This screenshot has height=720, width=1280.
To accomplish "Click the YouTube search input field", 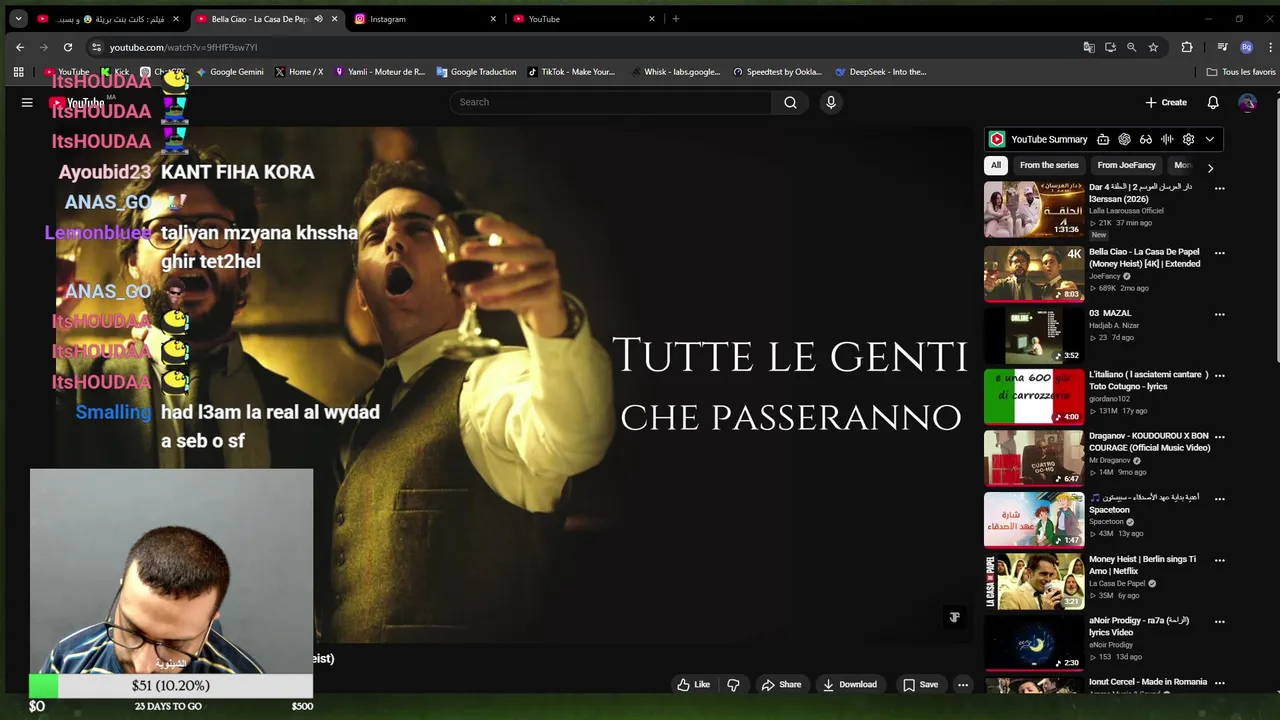I will point(611,102).
